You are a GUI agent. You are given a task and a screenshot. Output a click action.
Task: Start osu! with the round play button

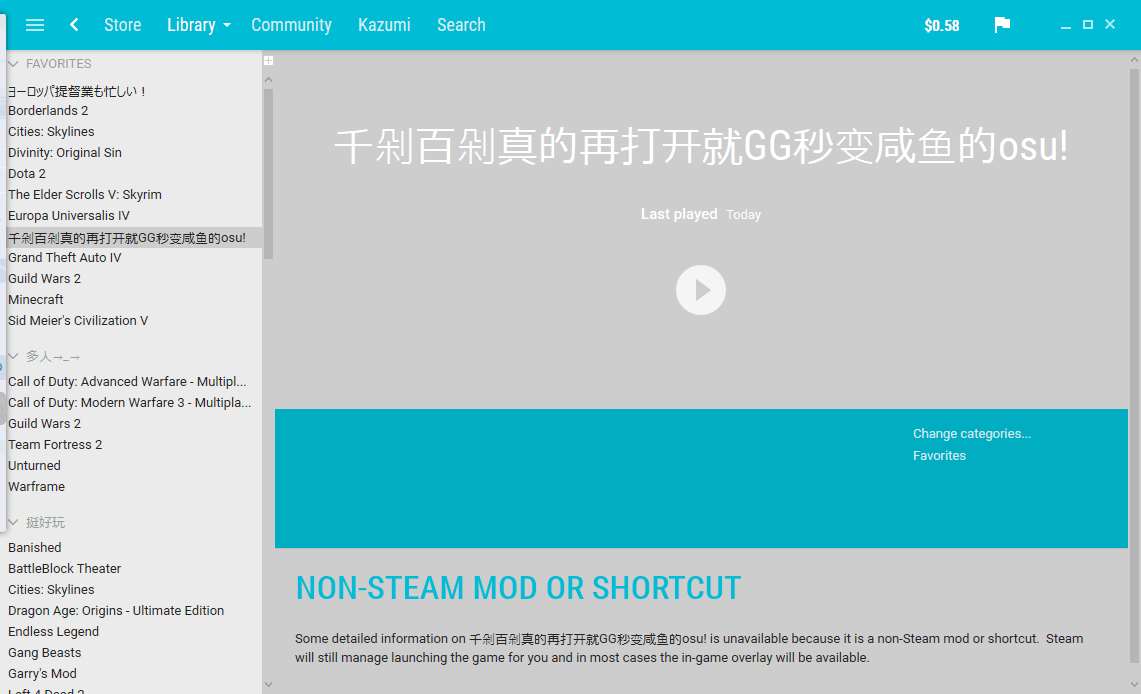[x=701, y=290]
